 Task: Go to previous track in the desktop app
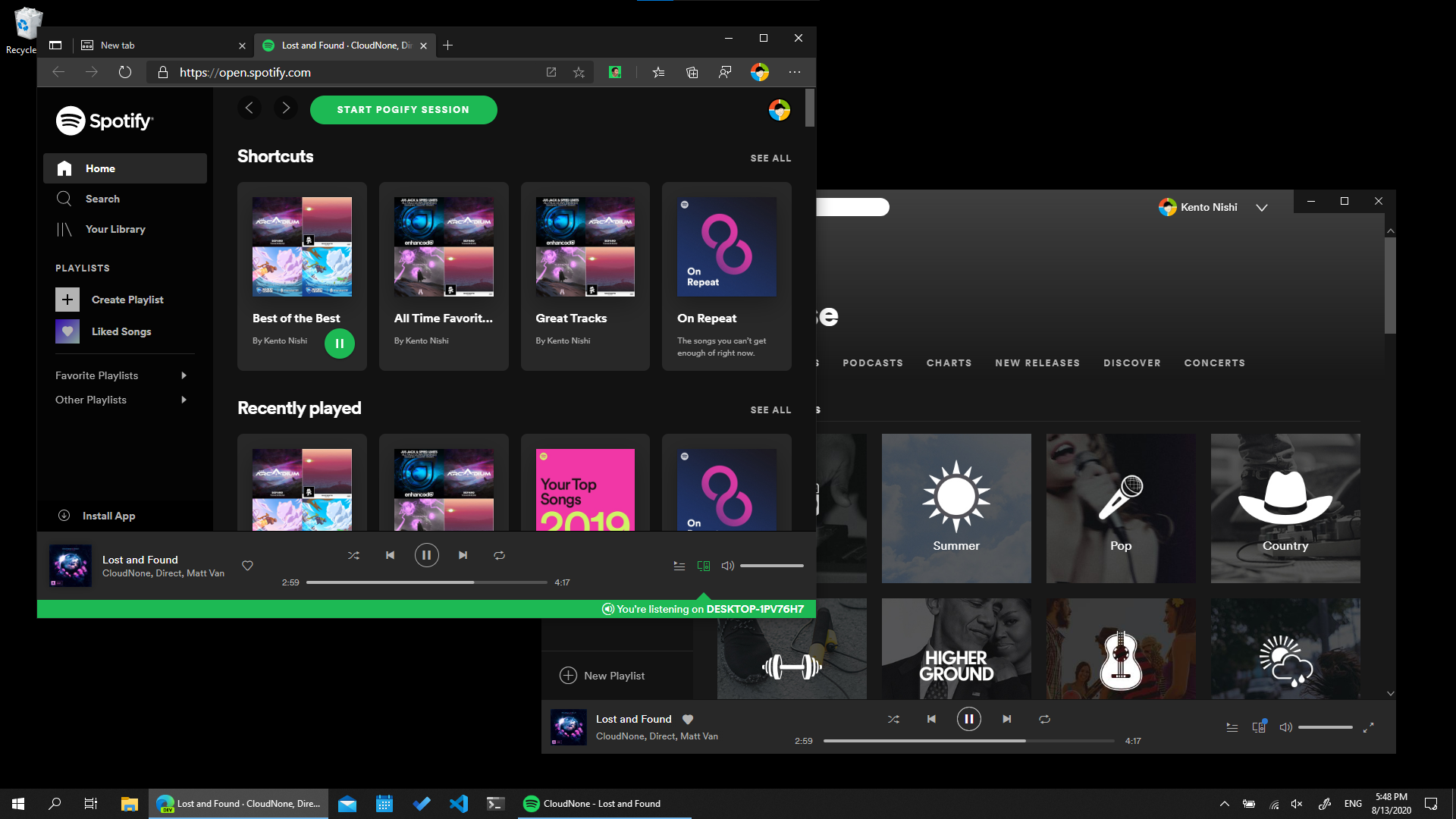coord(931,719)
